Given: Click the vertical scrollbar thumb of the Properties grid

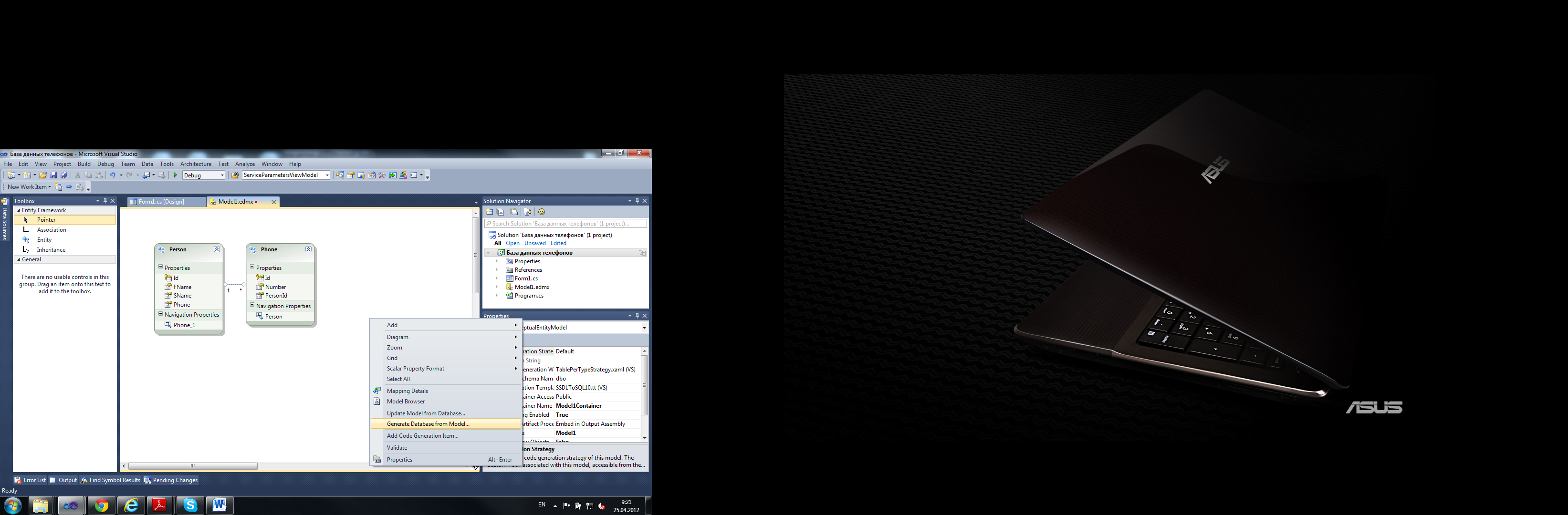Looking at the screenshot, I should point(645,385).
